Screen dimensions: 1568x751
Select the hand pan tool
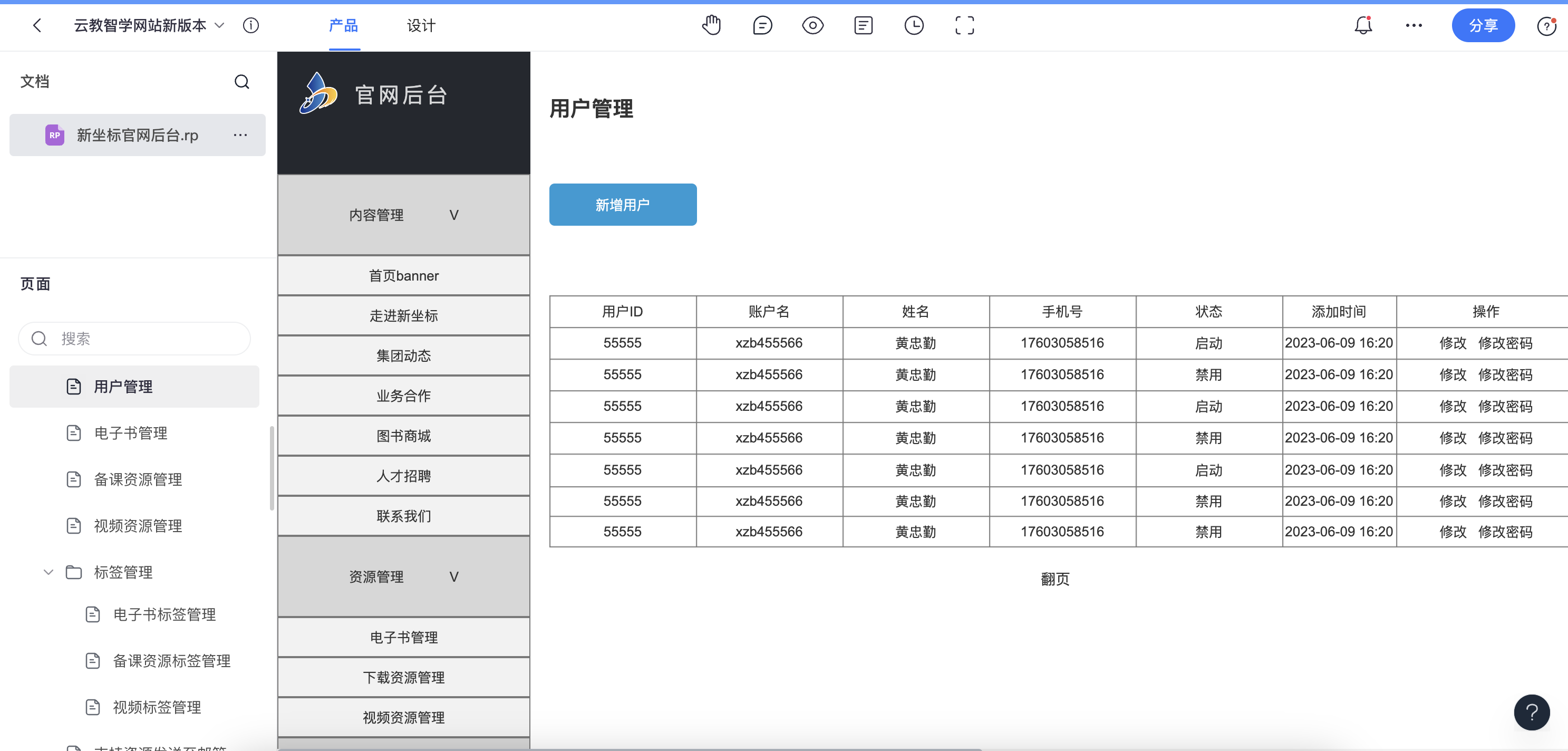pyautogui.click(x=711, y=26)
